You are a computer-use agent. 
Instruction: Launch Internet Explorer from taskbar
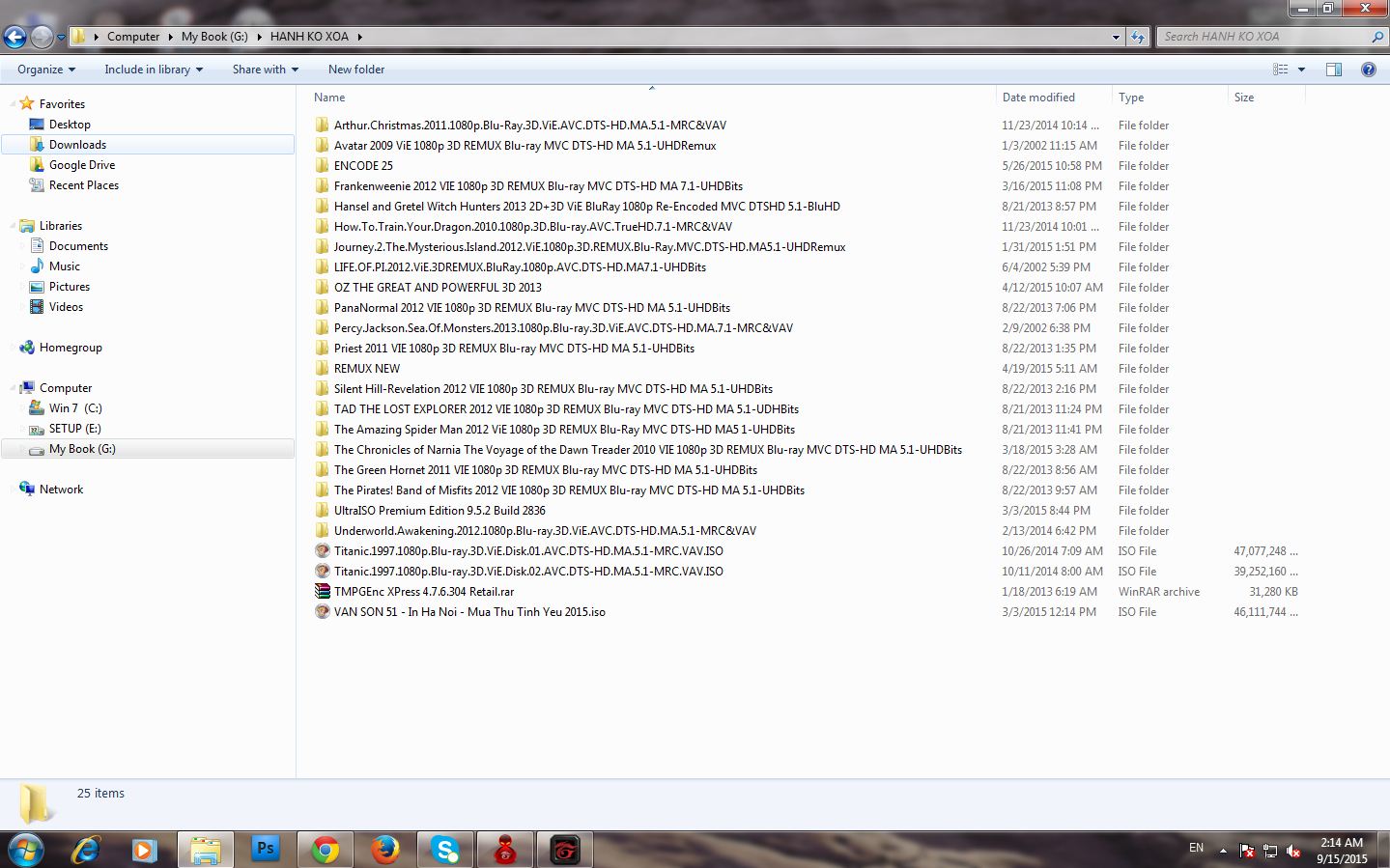click(x=85, y=850)
